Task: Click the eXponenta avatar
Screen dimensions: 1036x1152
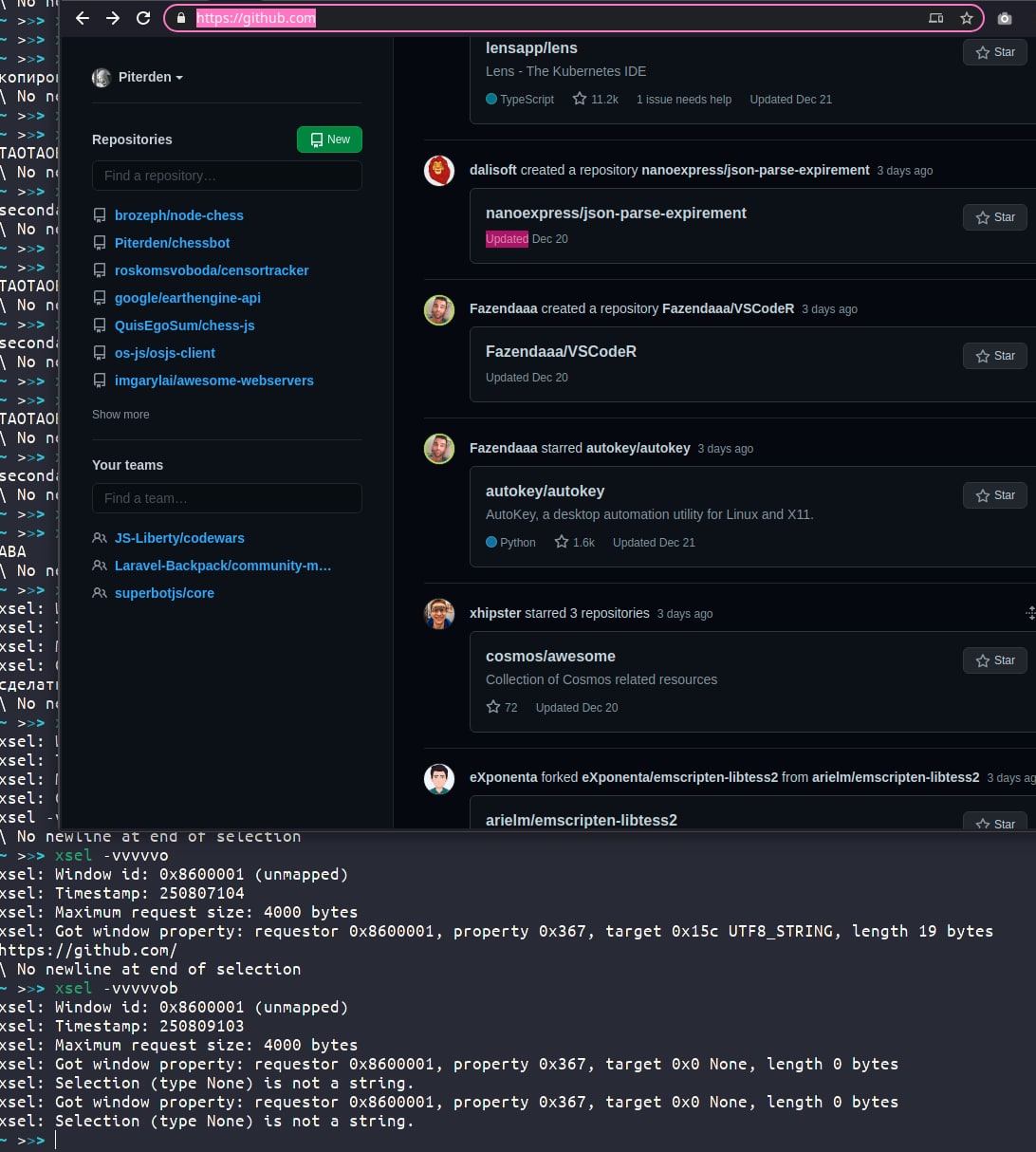Action: (439, 779)
